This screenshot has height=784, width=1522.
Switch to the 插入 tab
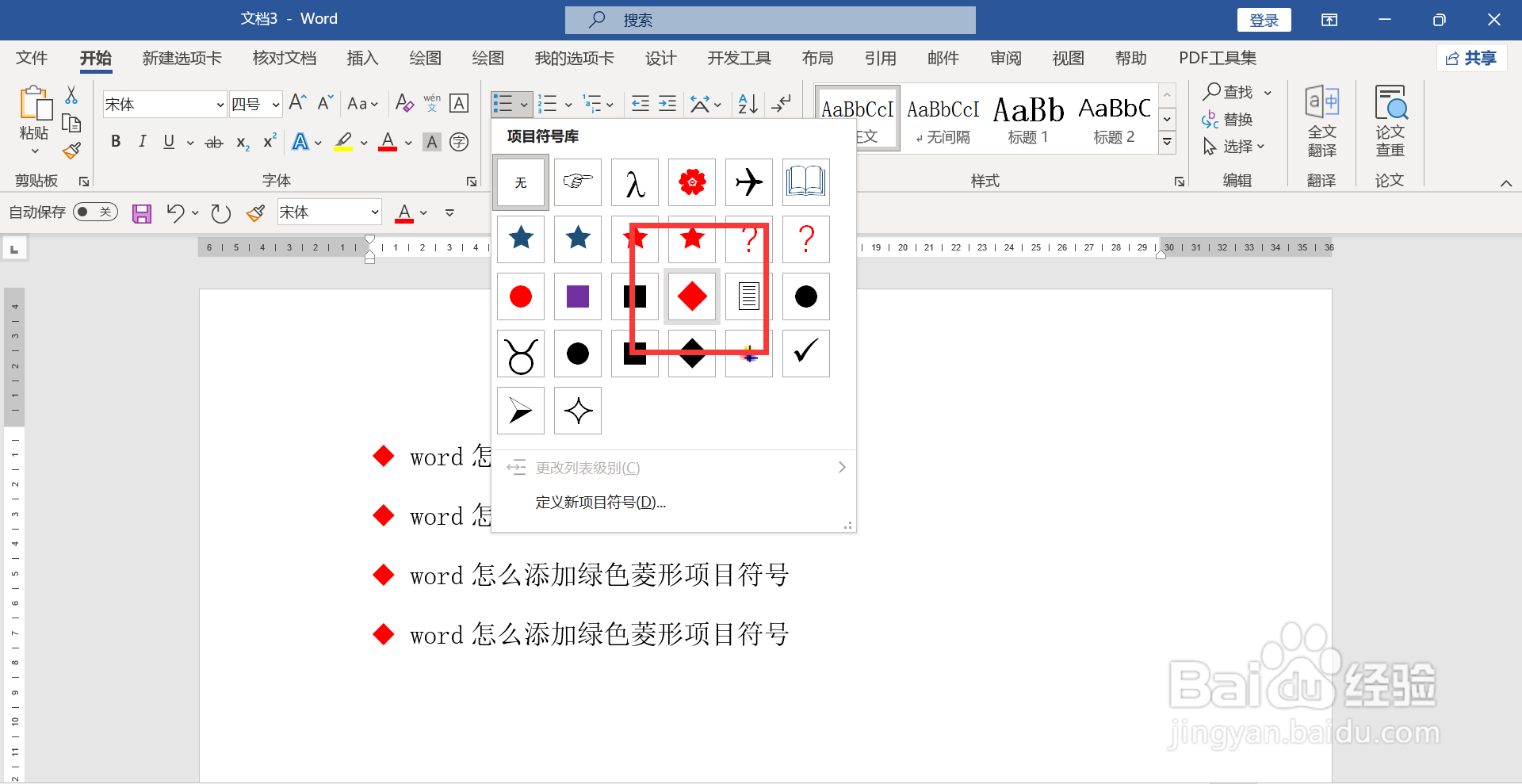click(x=362, y=58)
